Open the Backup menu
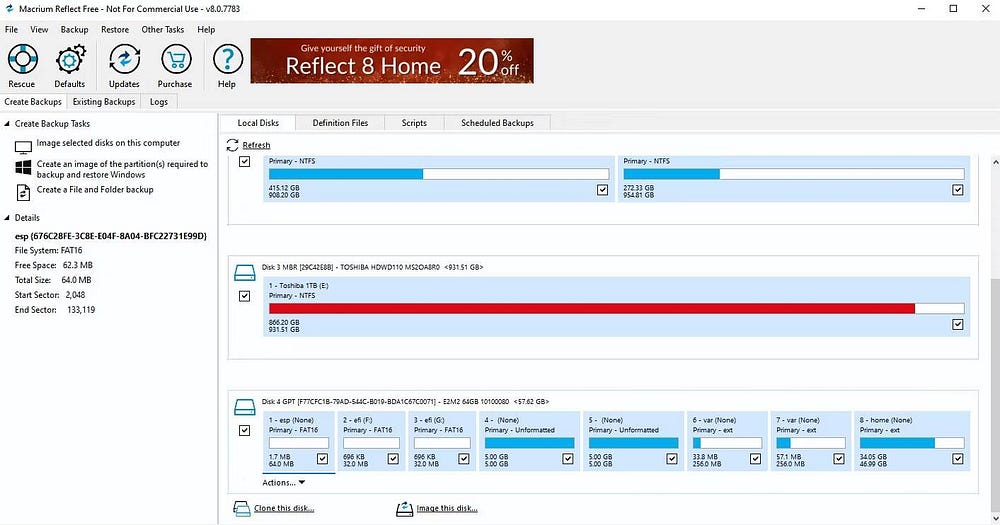This screenshot has width=1000, height=525. click(75, 29)
